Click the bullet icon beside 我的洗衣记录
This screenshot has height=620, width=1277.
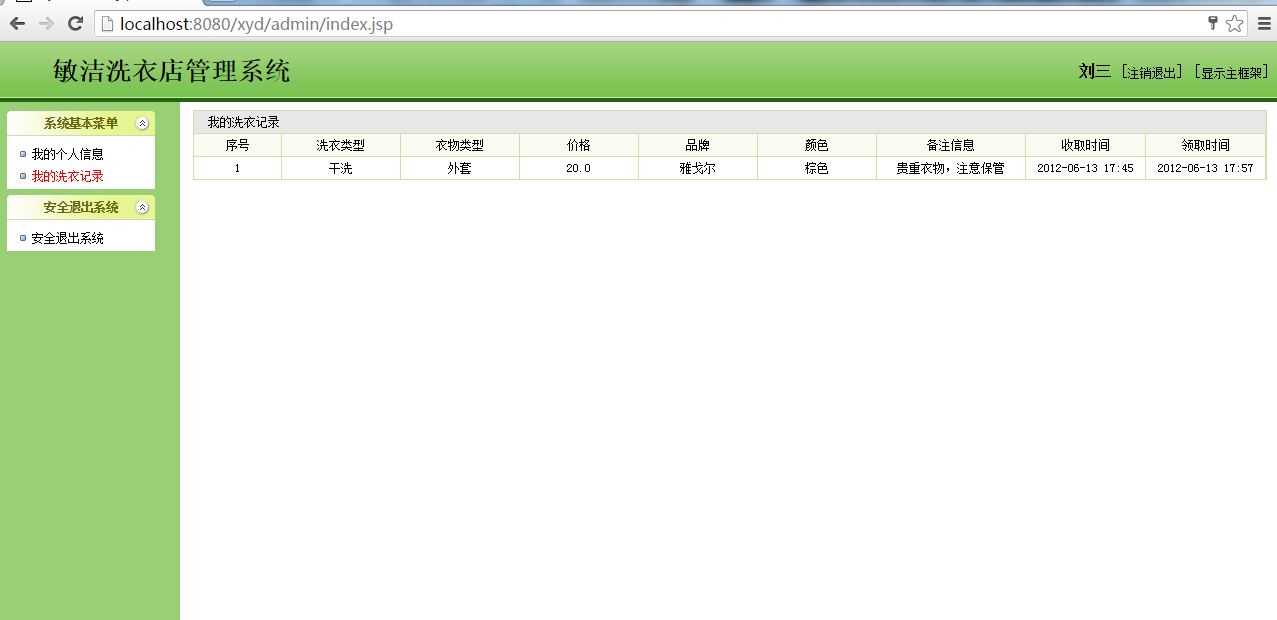pyautogui.click(x=23, y=176)
